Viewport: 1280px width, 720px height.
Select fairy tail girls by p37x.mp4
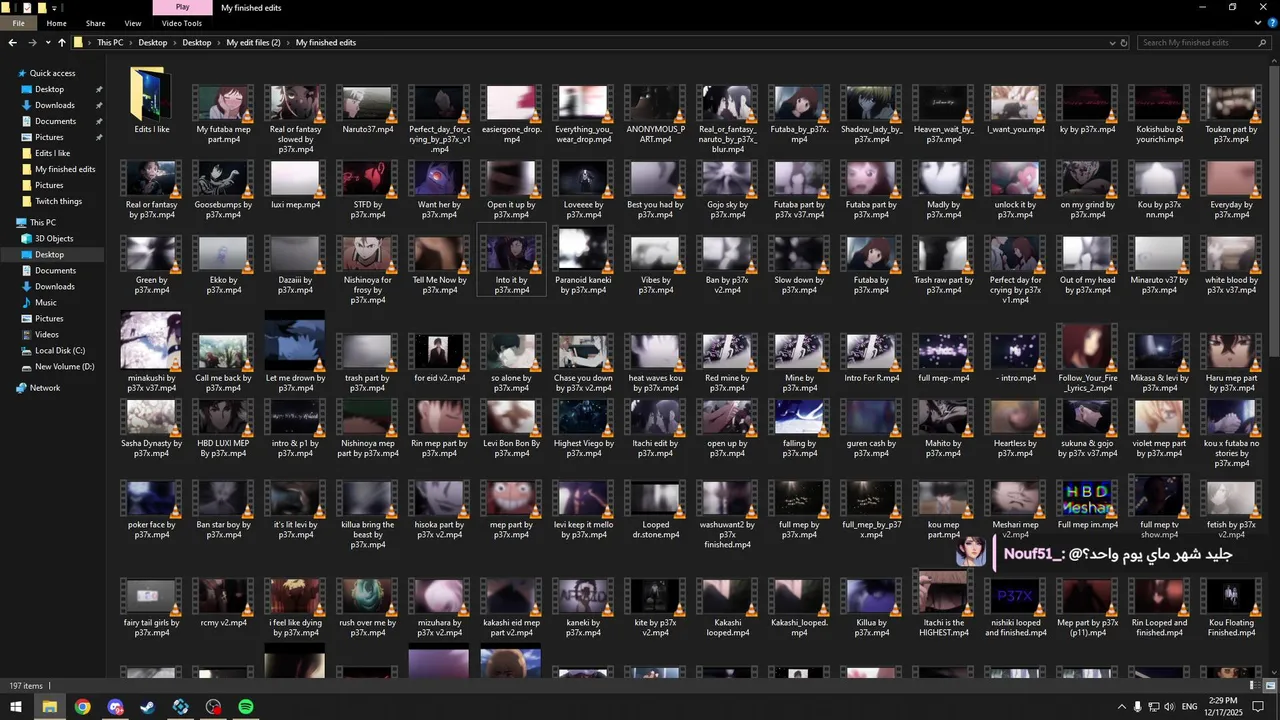151,595
